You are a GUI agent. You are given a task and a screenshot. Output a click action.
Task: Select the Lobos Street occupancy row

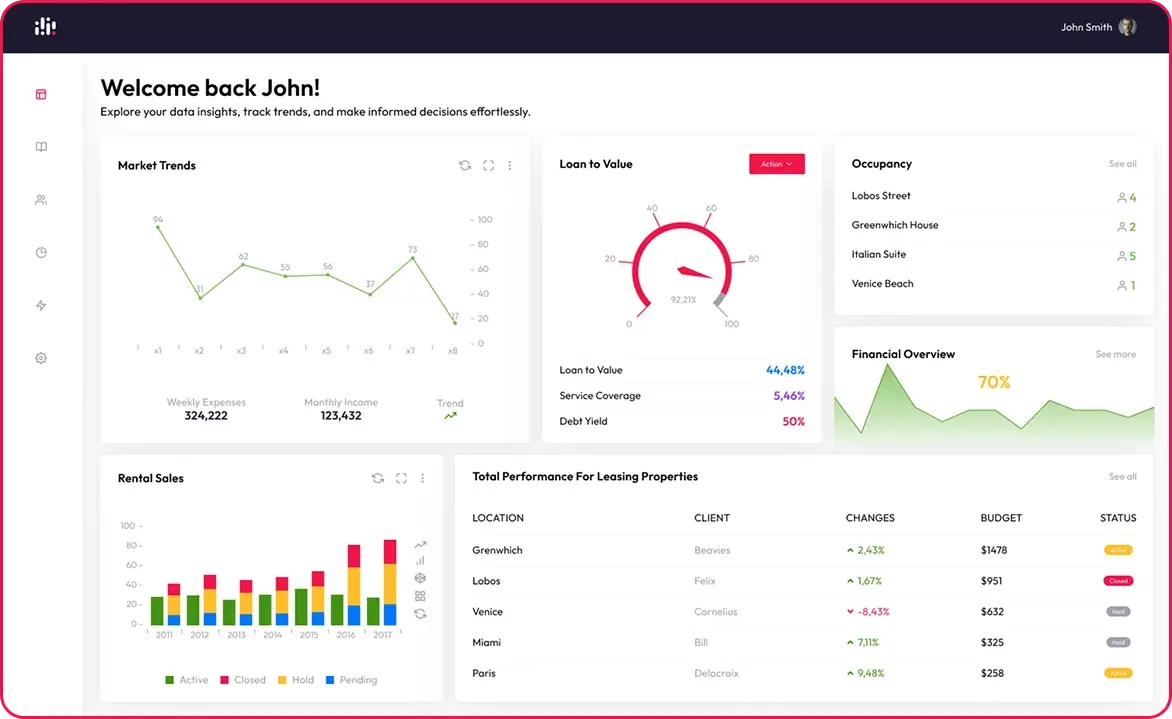tap(993, 197)
